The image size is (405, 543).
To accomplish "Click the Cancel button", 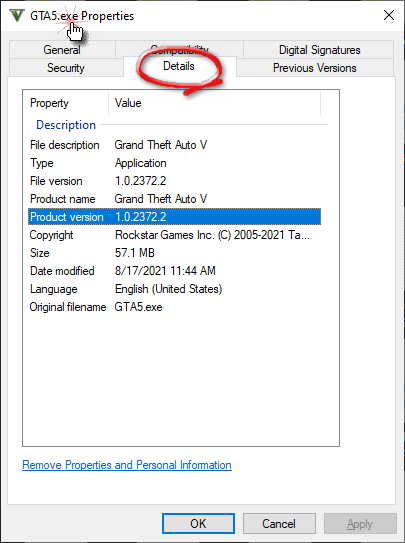I will 279,524.
